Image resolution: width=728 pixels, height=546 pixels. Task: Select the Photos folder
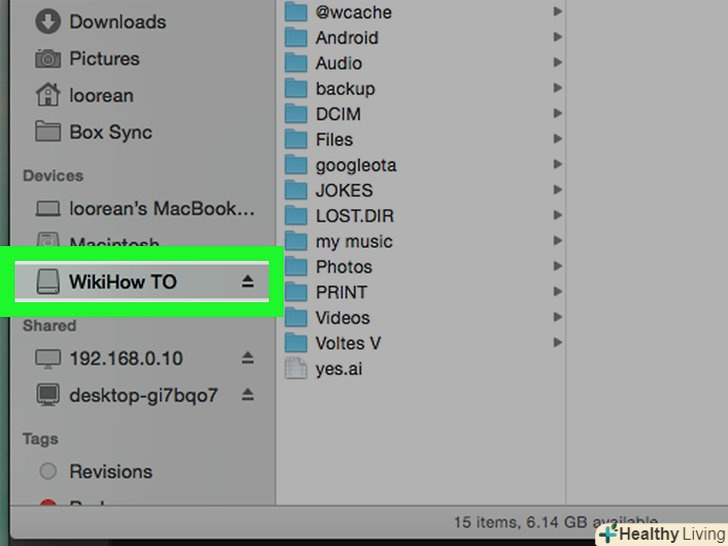point(328,266)
